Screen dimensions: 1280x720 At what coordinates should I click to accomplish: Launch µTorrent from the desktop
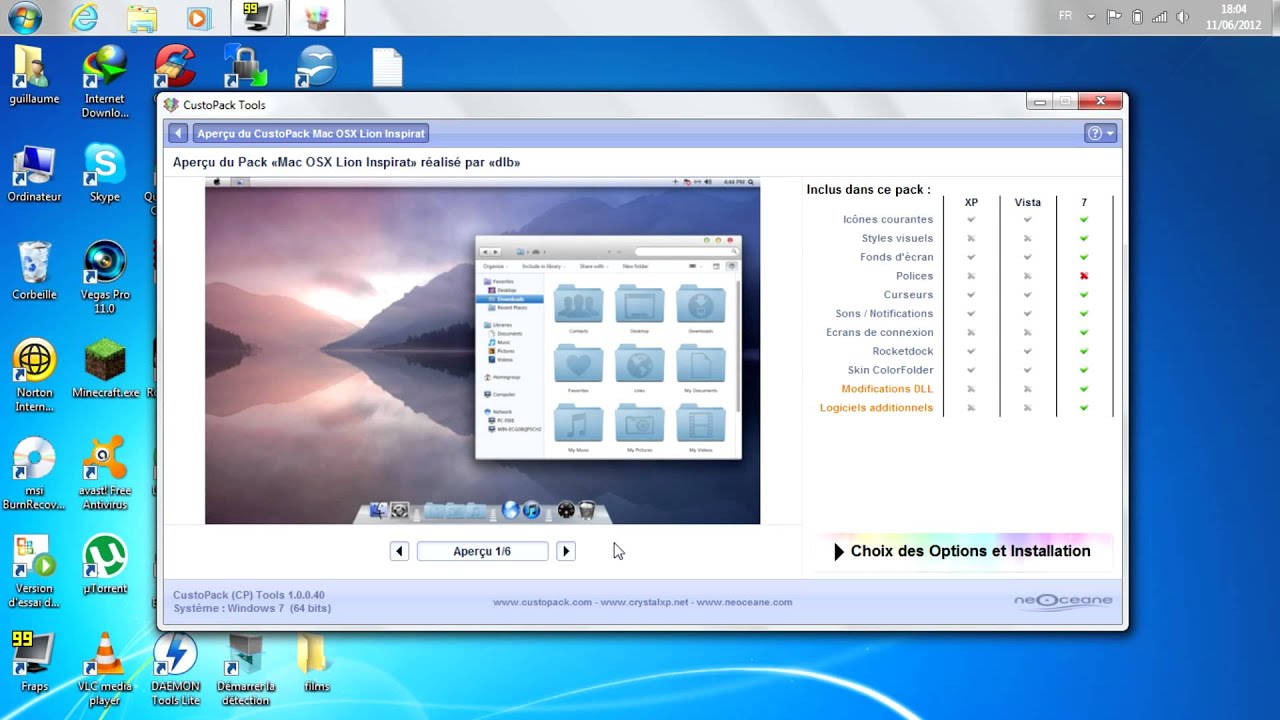105,565
